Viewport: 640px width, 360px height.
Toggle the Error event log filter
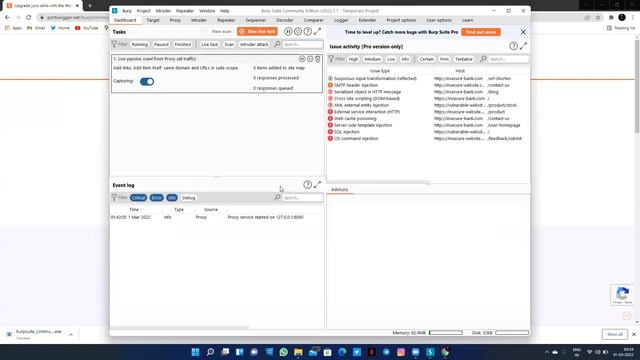point(156,198)
